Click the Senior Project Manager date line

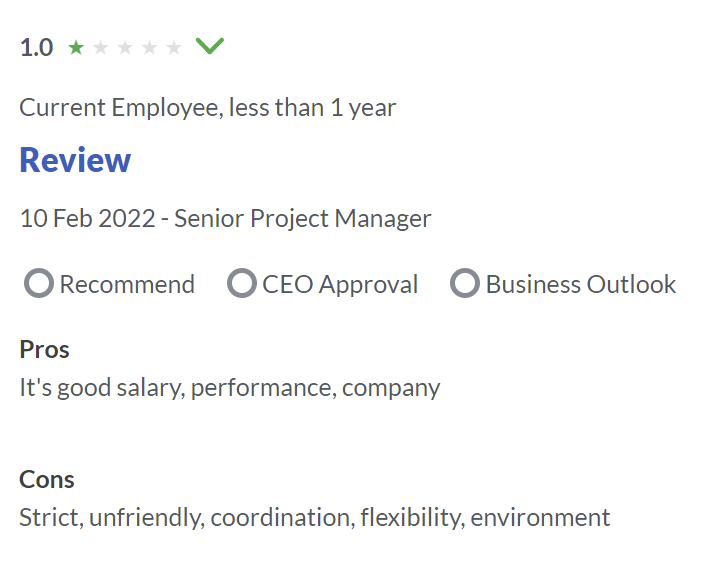point(226,218)
